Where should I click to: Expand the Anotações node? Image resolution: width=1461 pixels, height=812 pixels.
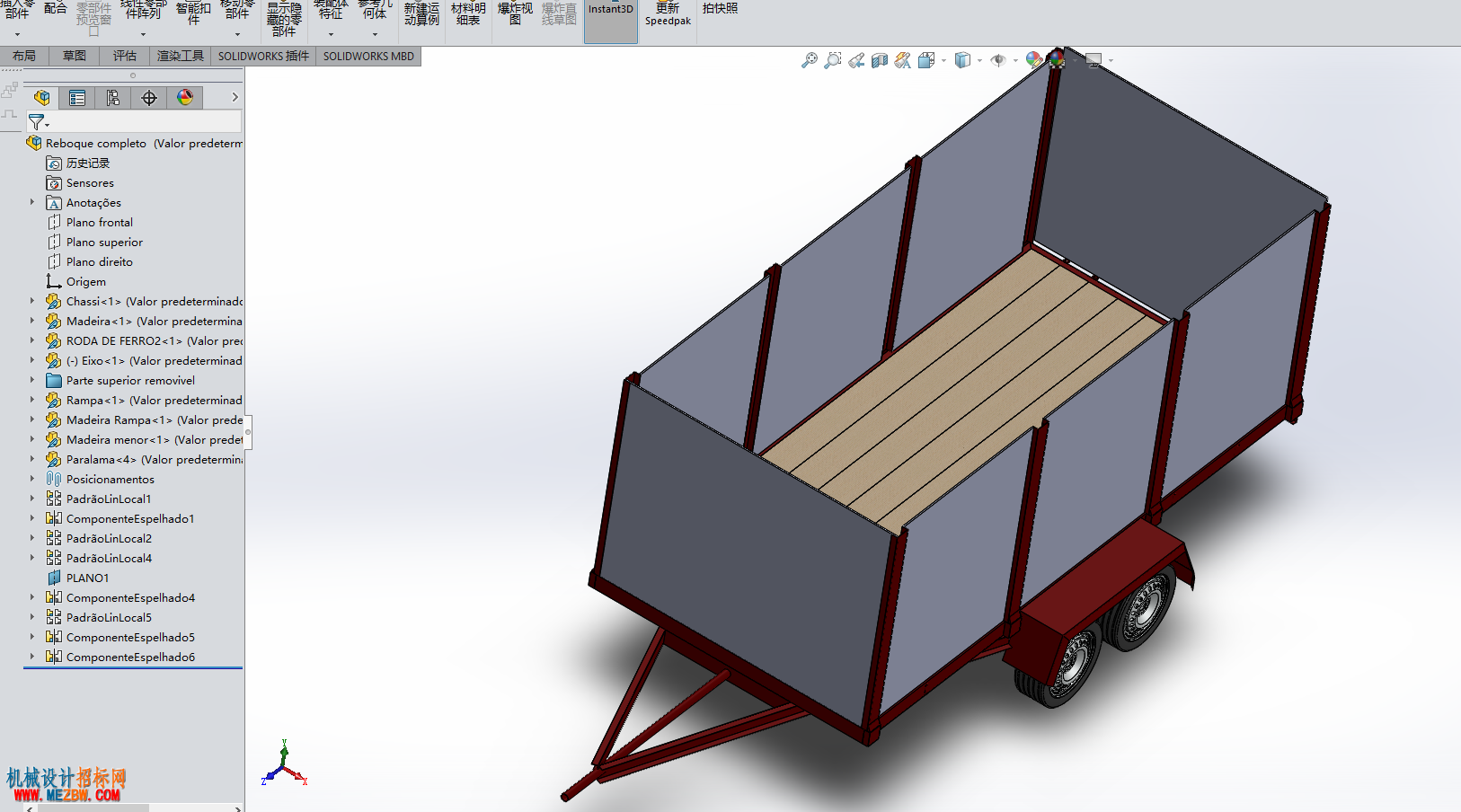click(32, 202)
